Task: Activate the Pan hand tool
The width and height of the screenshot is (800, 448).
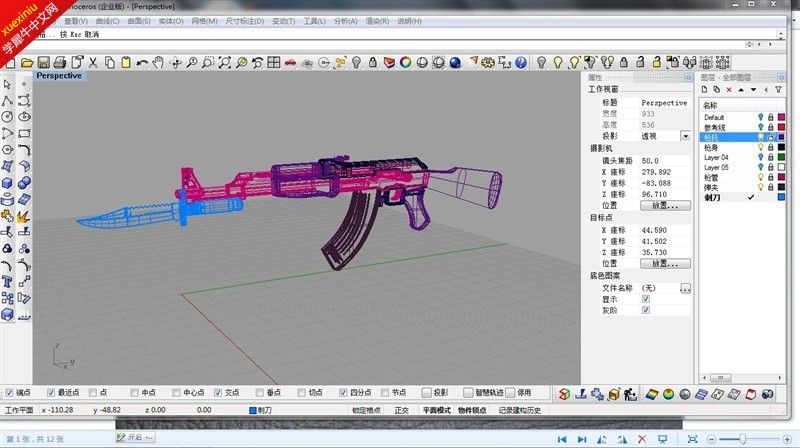Action: click(158, 63)
